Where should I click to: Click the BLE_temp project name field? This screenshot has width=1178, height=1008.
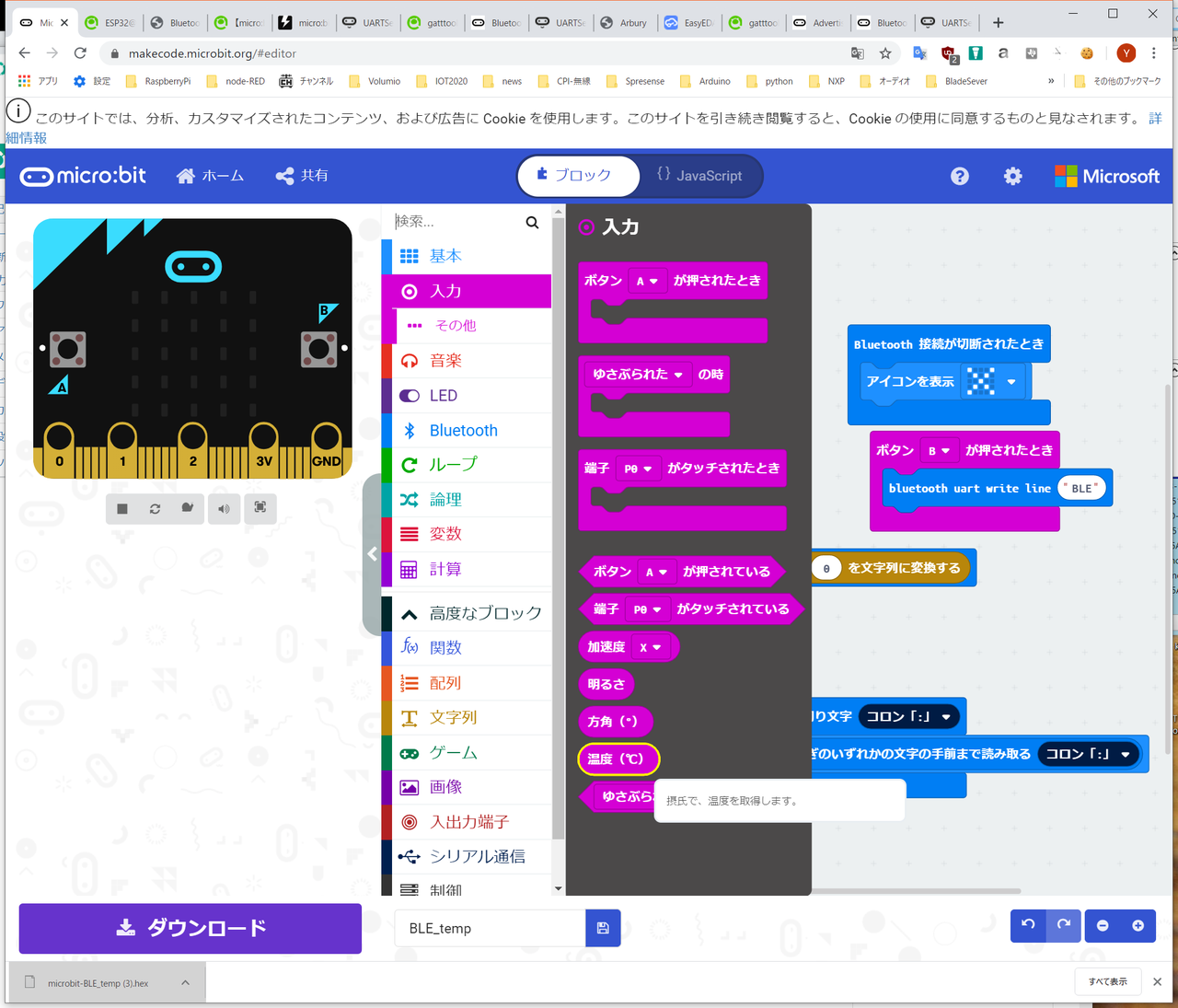(488, 928)
